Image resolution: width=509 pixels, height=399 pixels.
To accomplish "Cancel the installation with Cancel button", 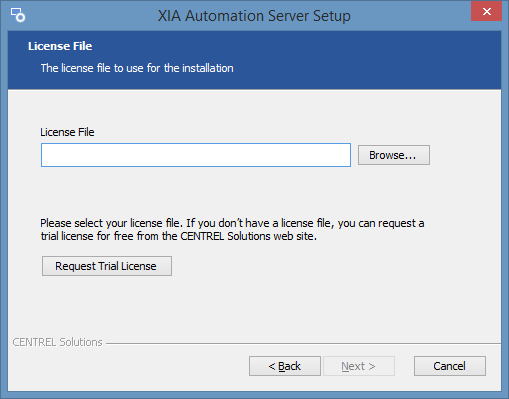I will point(450,366).
